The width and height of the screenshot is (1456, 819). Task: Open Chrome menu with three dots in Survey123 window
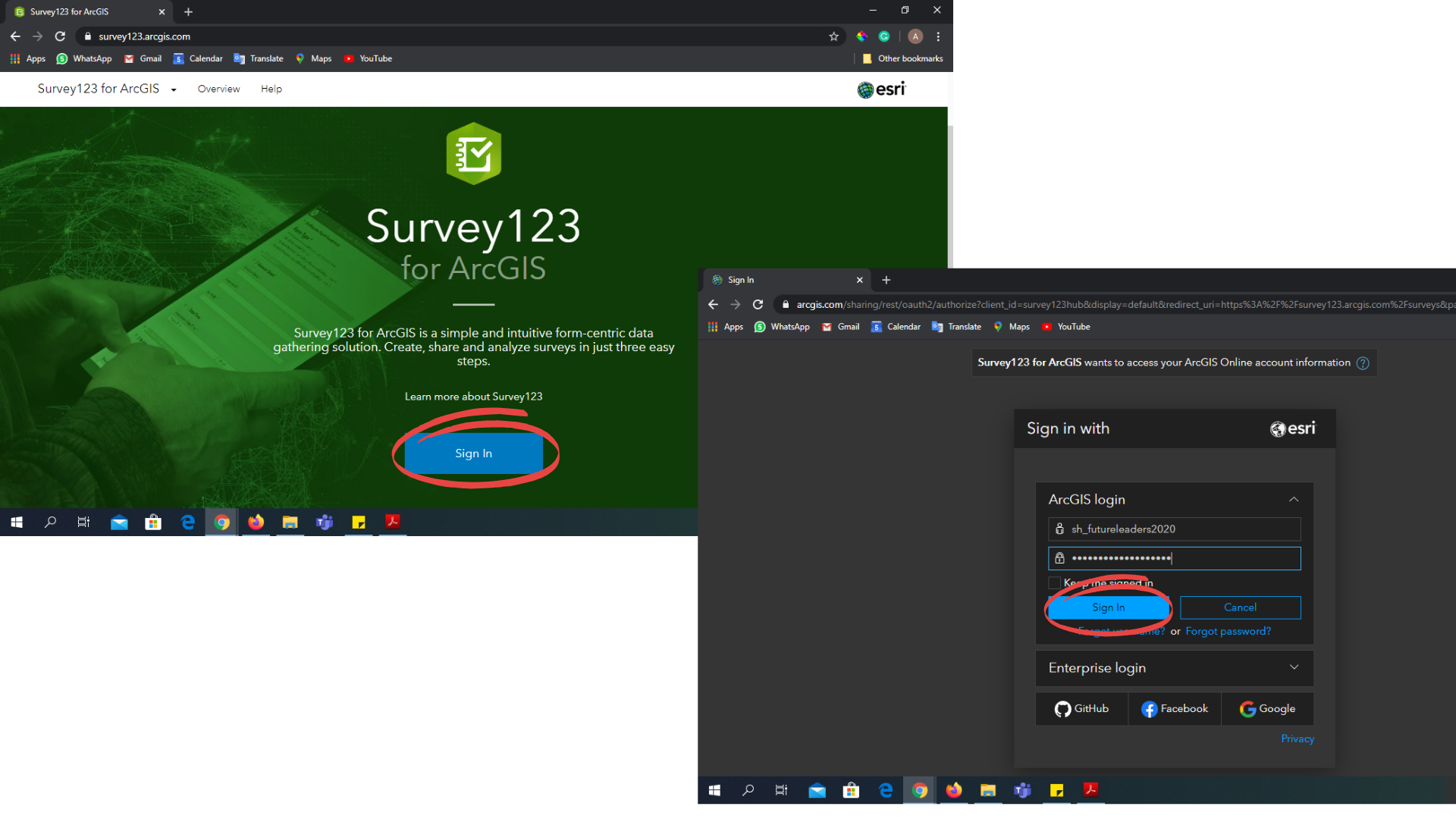click(938, 36)
